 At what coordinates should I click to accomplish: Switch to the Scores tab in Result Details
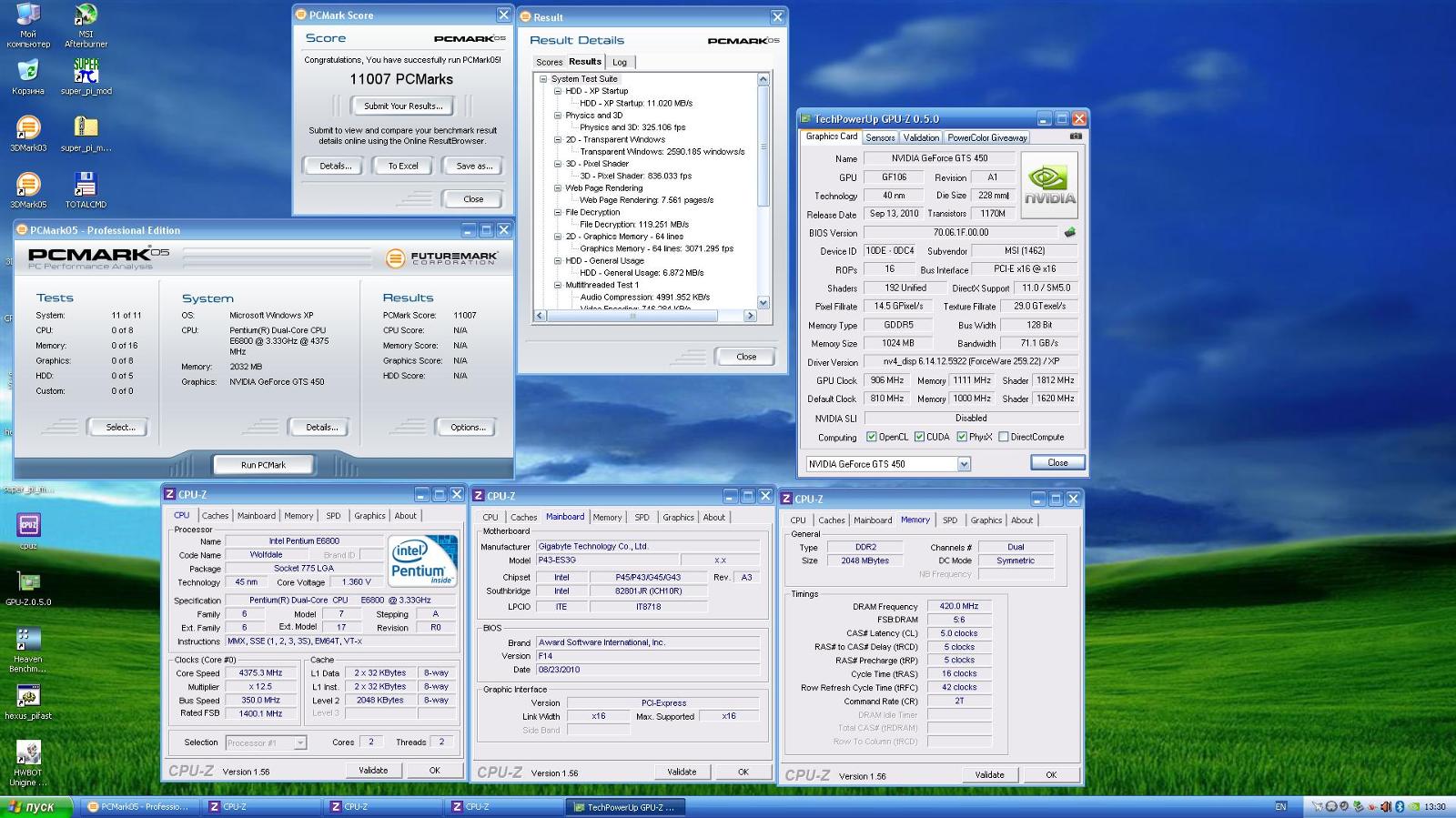(549, 63)
